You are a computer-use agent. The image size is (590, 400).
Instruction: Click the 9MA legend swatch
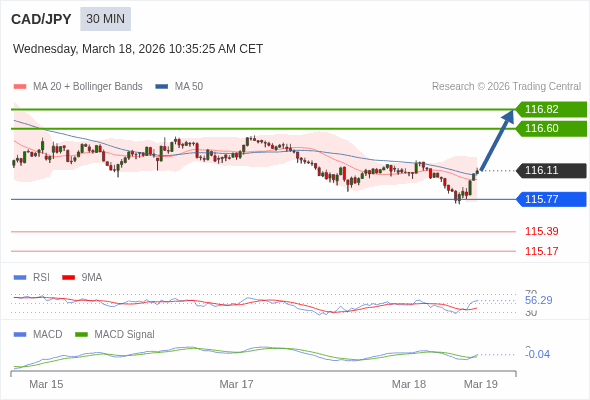click(x=68, y=278)
